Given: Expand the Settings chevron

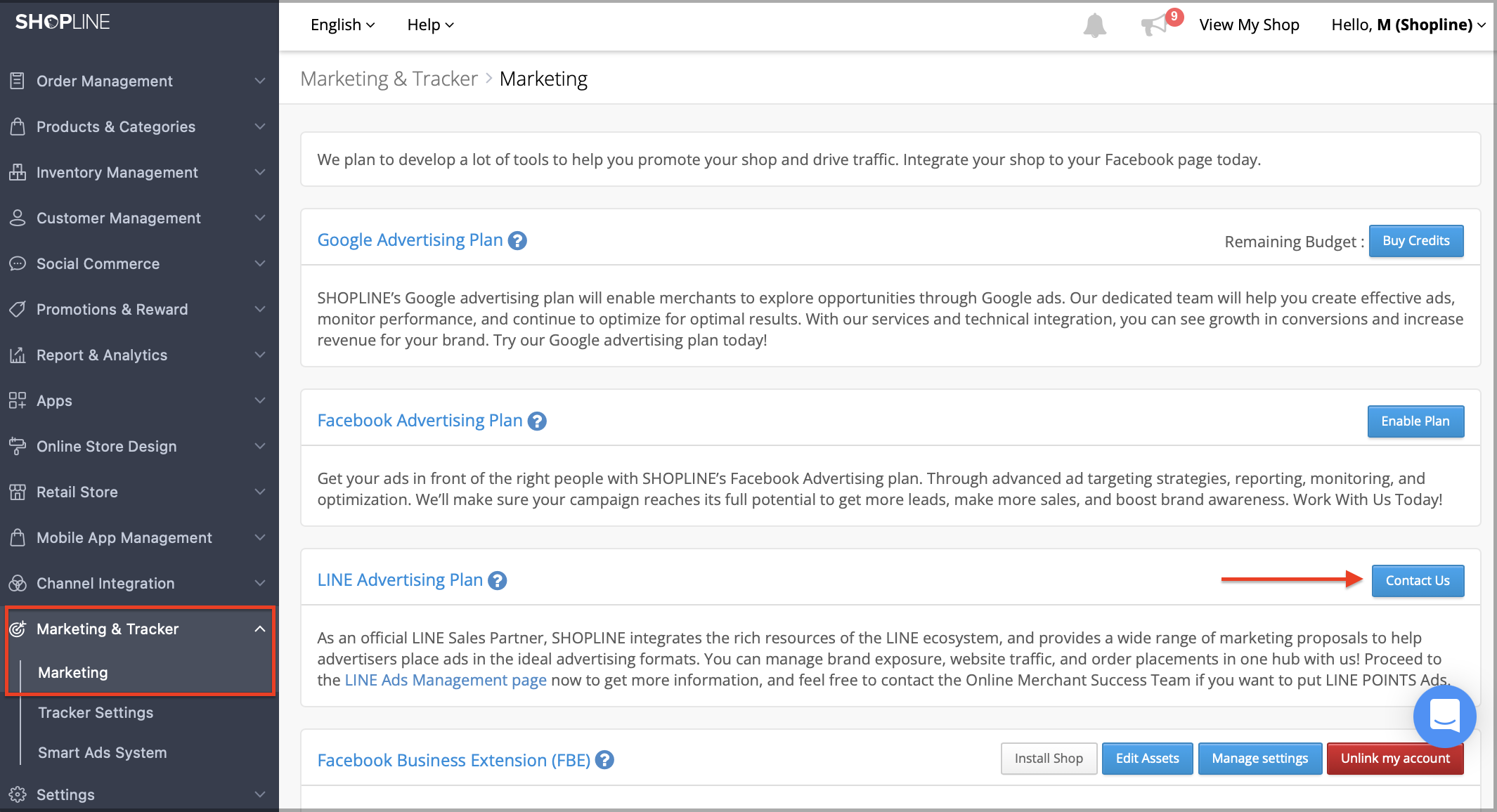Looking at the screenshot, I should pos(260,794).
